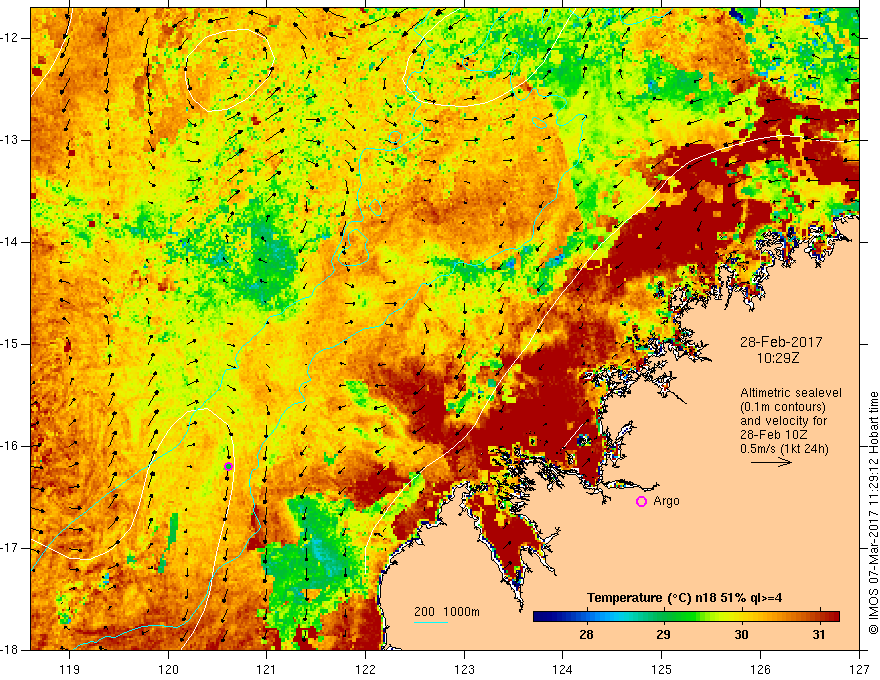Click the '28-Feb 10Z' velocity date line
This screenshot has height=680, width=880.
pyautogui.click(x=772, y=435)
